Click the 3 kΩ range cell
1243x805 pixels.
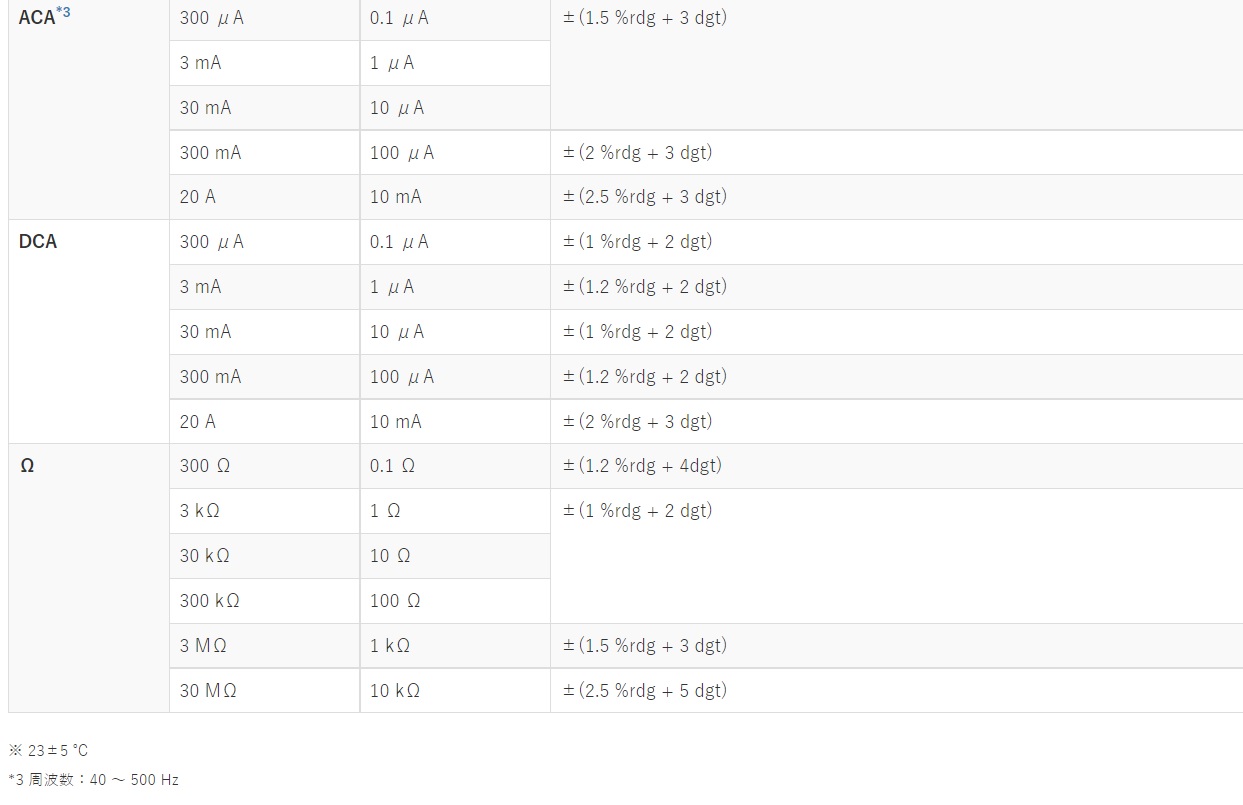pos(265,511)
